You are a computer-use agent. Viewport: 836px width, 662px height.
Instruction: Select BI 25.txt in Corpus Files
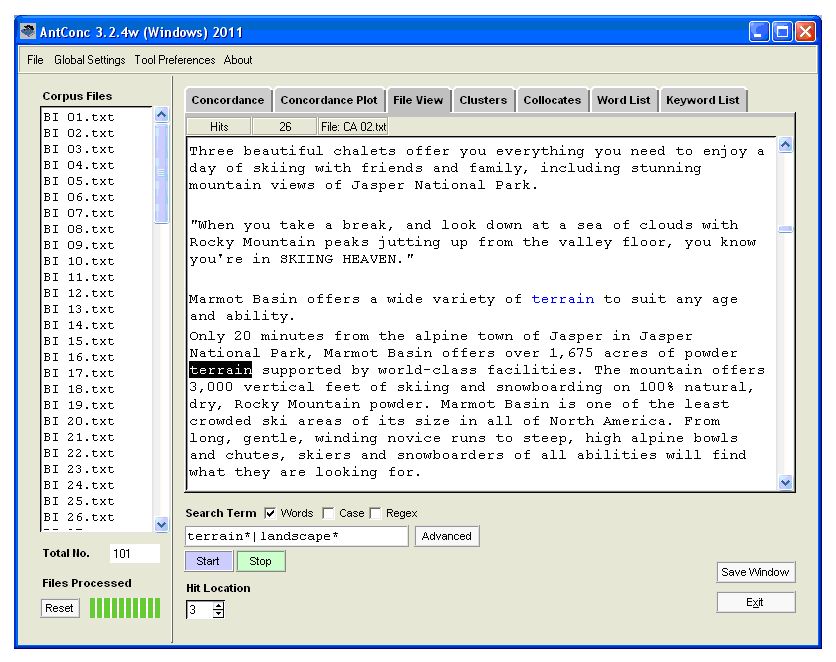click(x=79, y=500)
